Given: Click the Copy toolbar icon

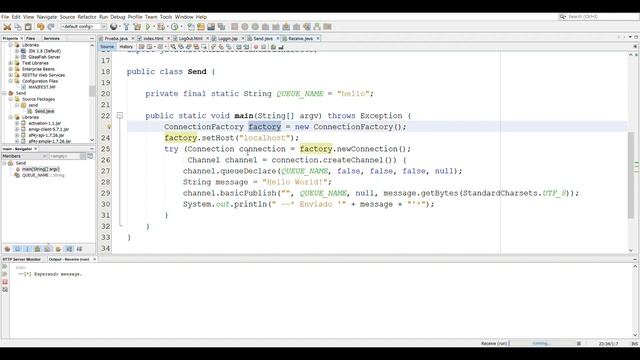Looking at the screenshot, I should (x=18, y=27).
